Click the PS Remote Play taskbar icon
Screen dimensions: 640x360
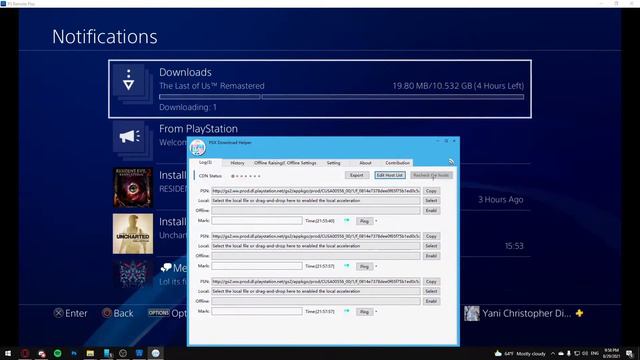click(139, 353)
